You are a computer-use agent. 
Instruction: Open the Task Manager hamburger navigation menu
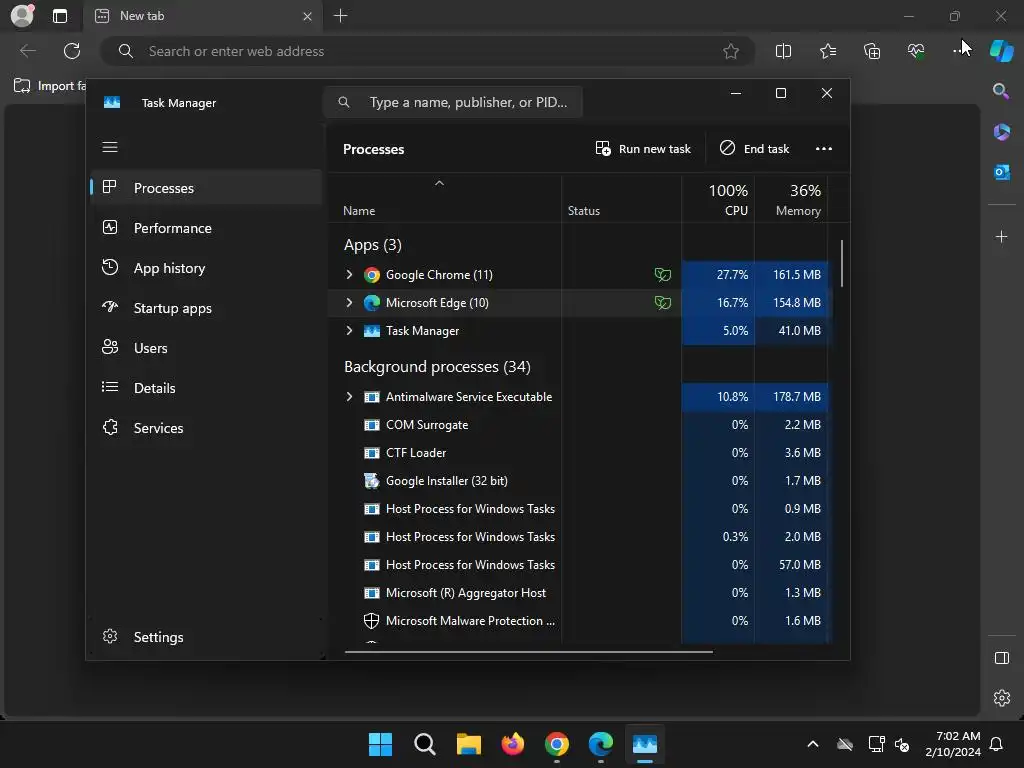pyautogui.click(x=110, y=147)
